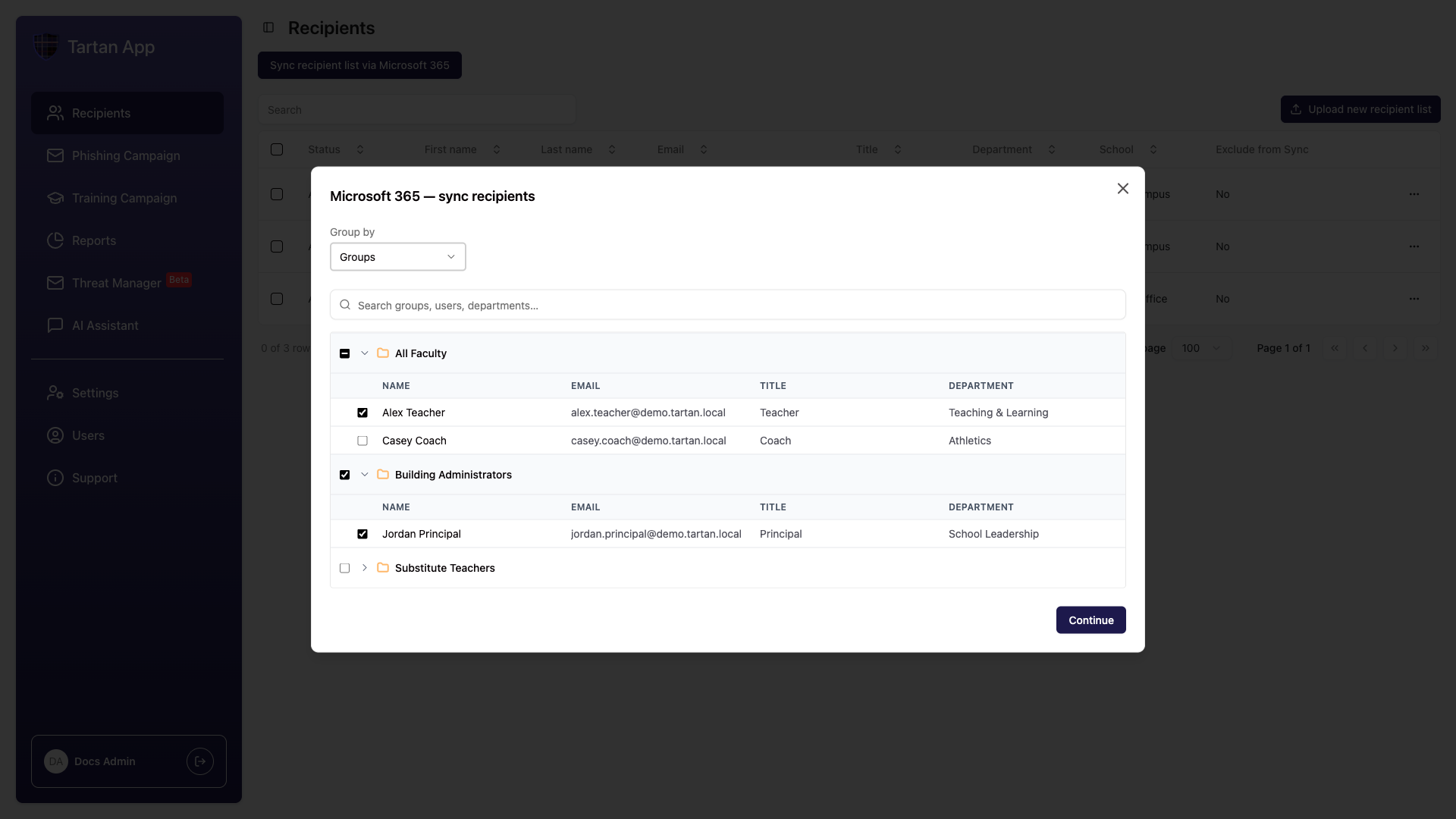Open Training Campaign in sidebar
The width and height of the screenshot is (1456, 819).
tap(127, 198)
